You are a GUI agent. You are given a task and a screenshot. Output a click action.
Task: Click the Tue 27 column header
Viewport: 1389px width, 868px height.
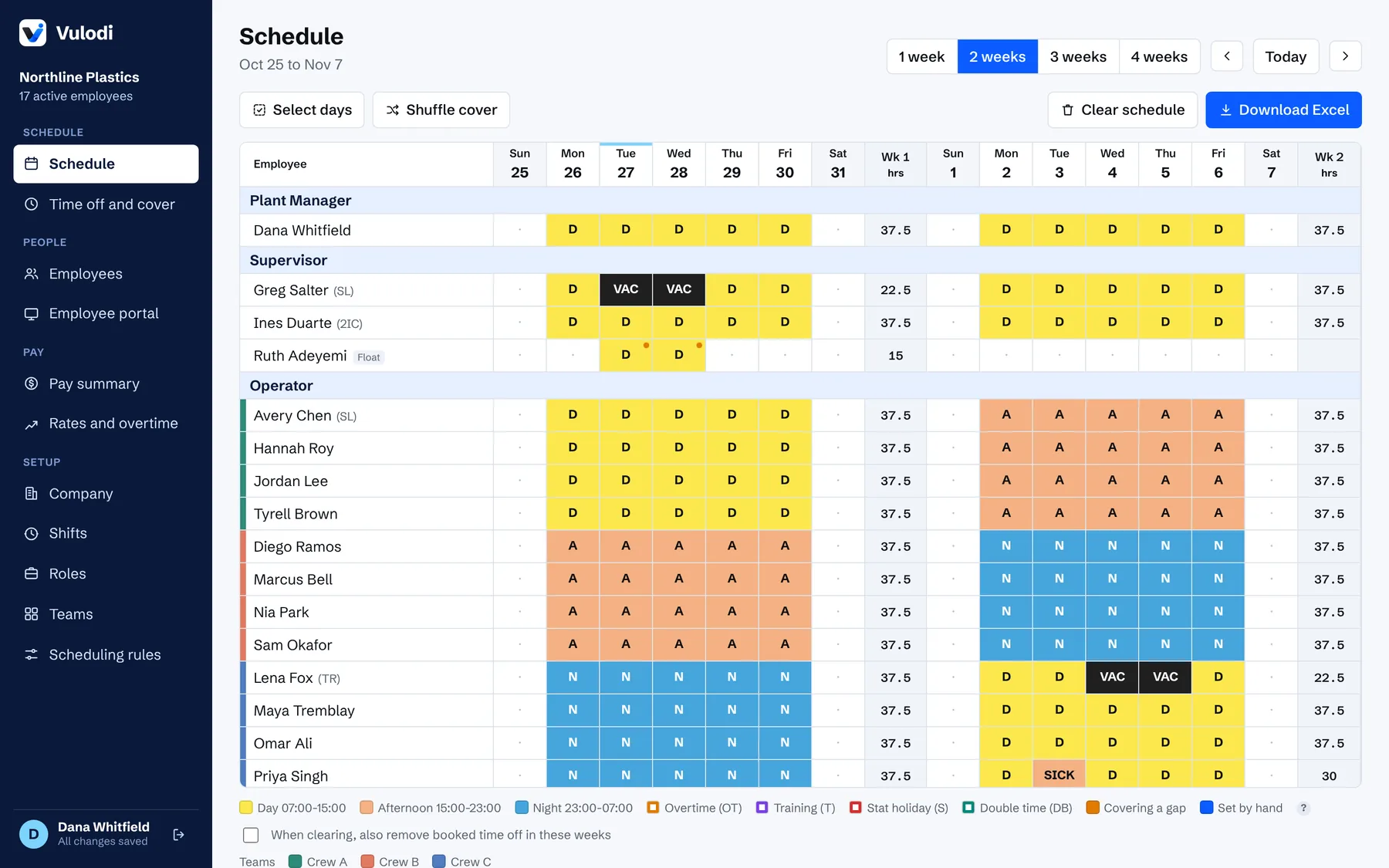tap(626, 164)
